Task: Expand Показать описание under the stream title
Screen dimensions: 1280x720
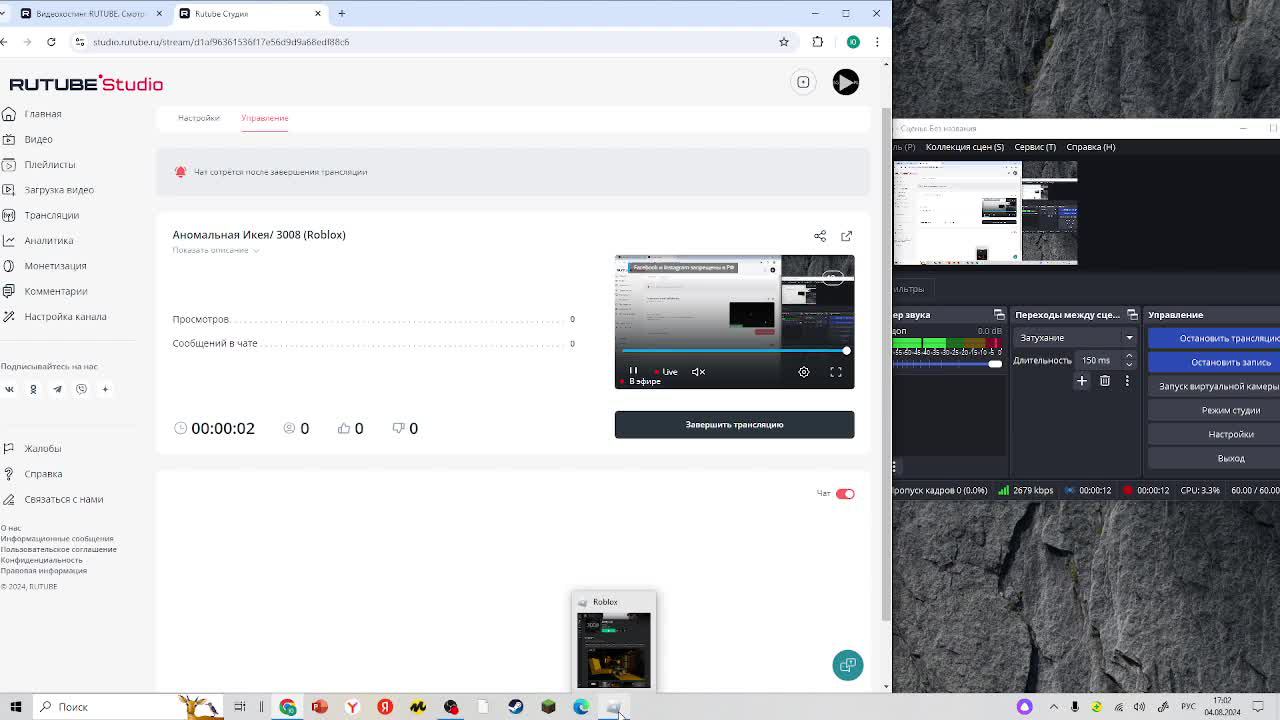Action: [215, 250]
